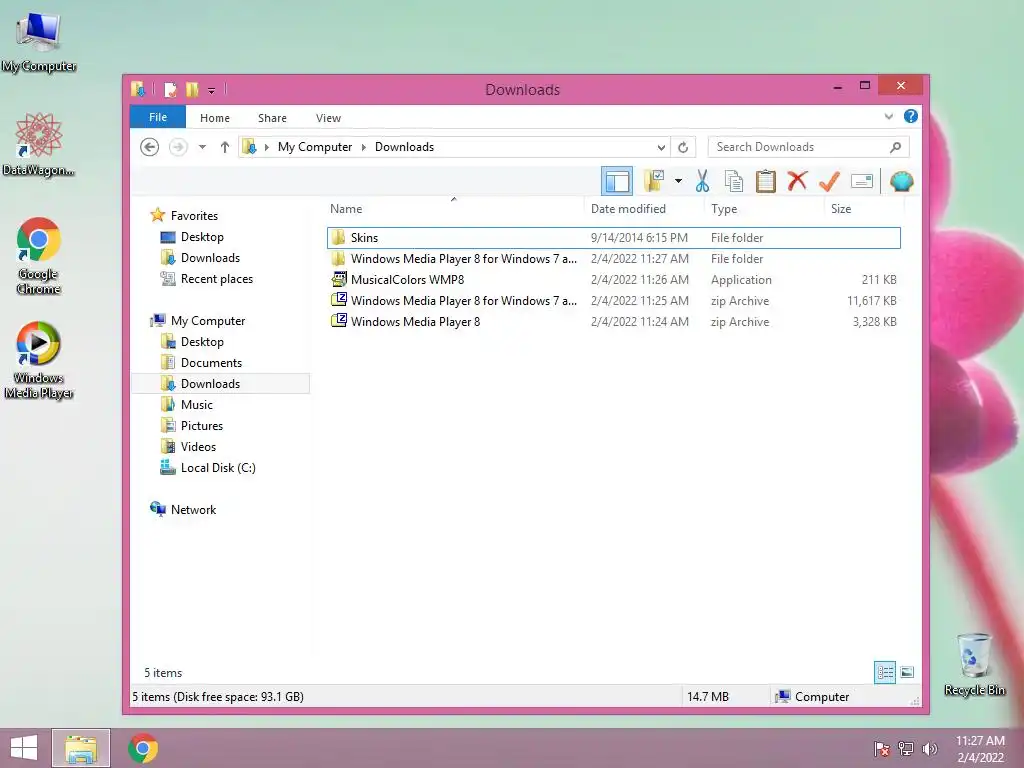The height and width of the screenshot is (768, 1024).
Task: Sort by Date modified column header
Action: click(645, 209)
